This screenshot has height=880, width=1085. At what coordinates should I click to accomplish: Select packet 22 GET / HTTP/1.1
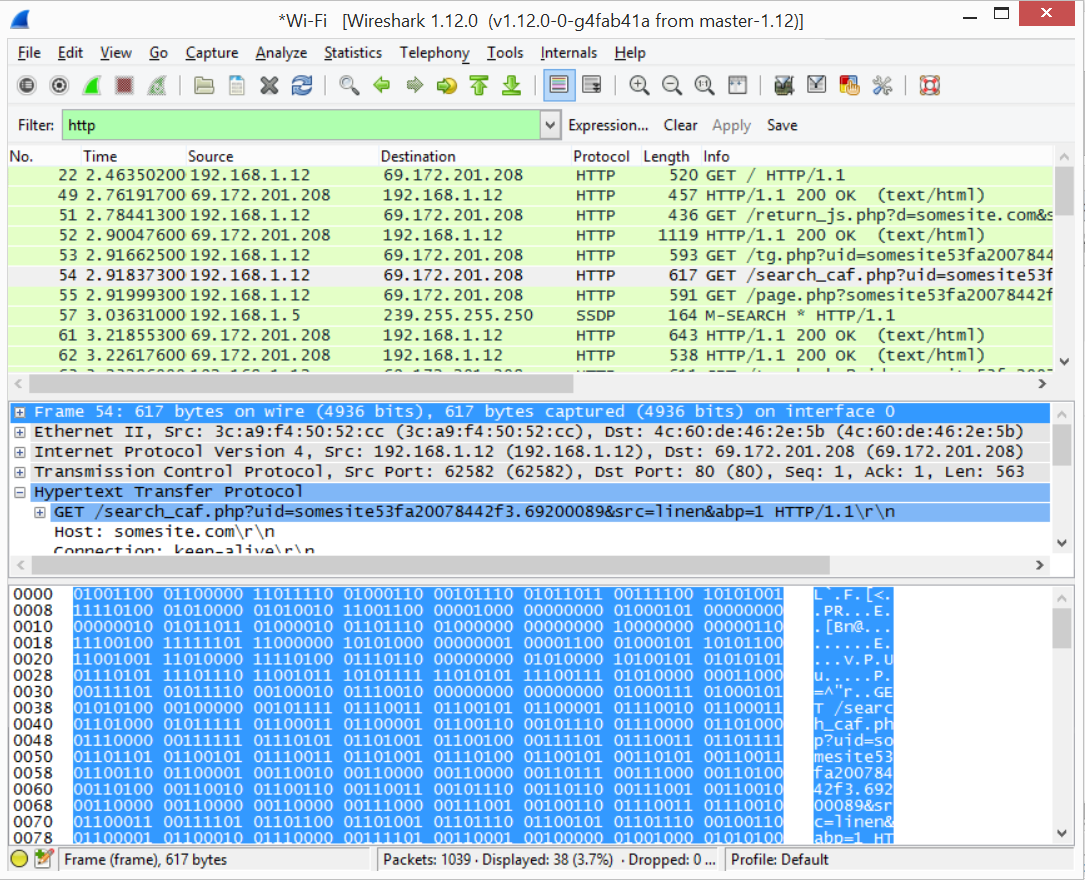[x=530, y=176]
